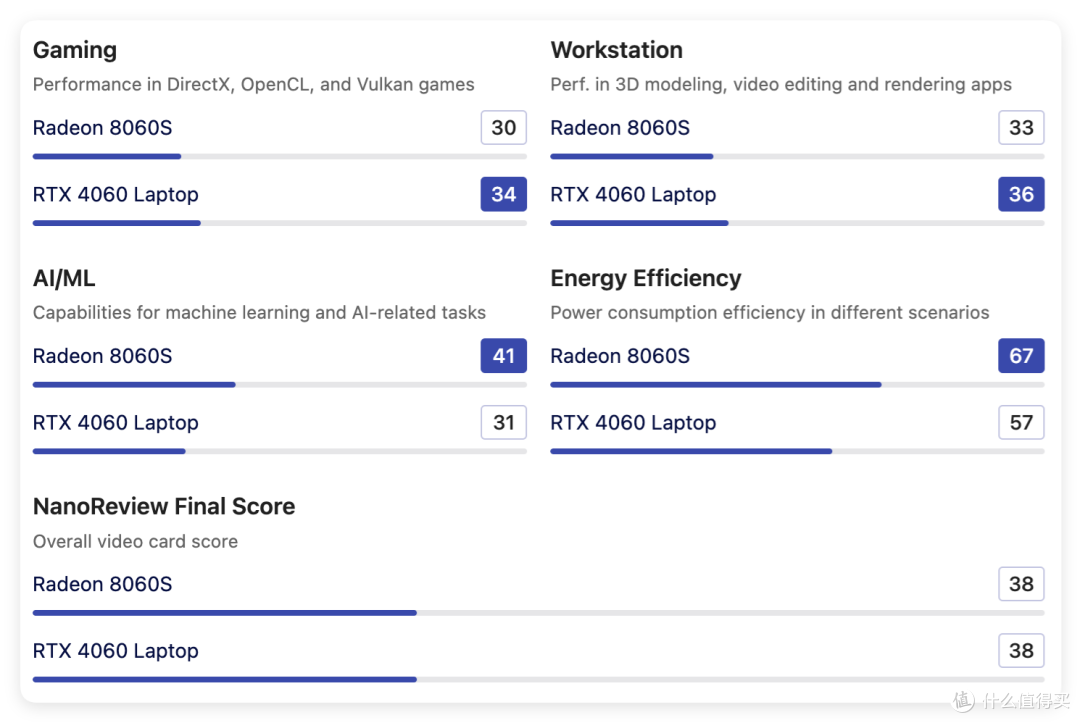Open RTX 4060 Laptop link under Gaming

click(x=116, y=194)
